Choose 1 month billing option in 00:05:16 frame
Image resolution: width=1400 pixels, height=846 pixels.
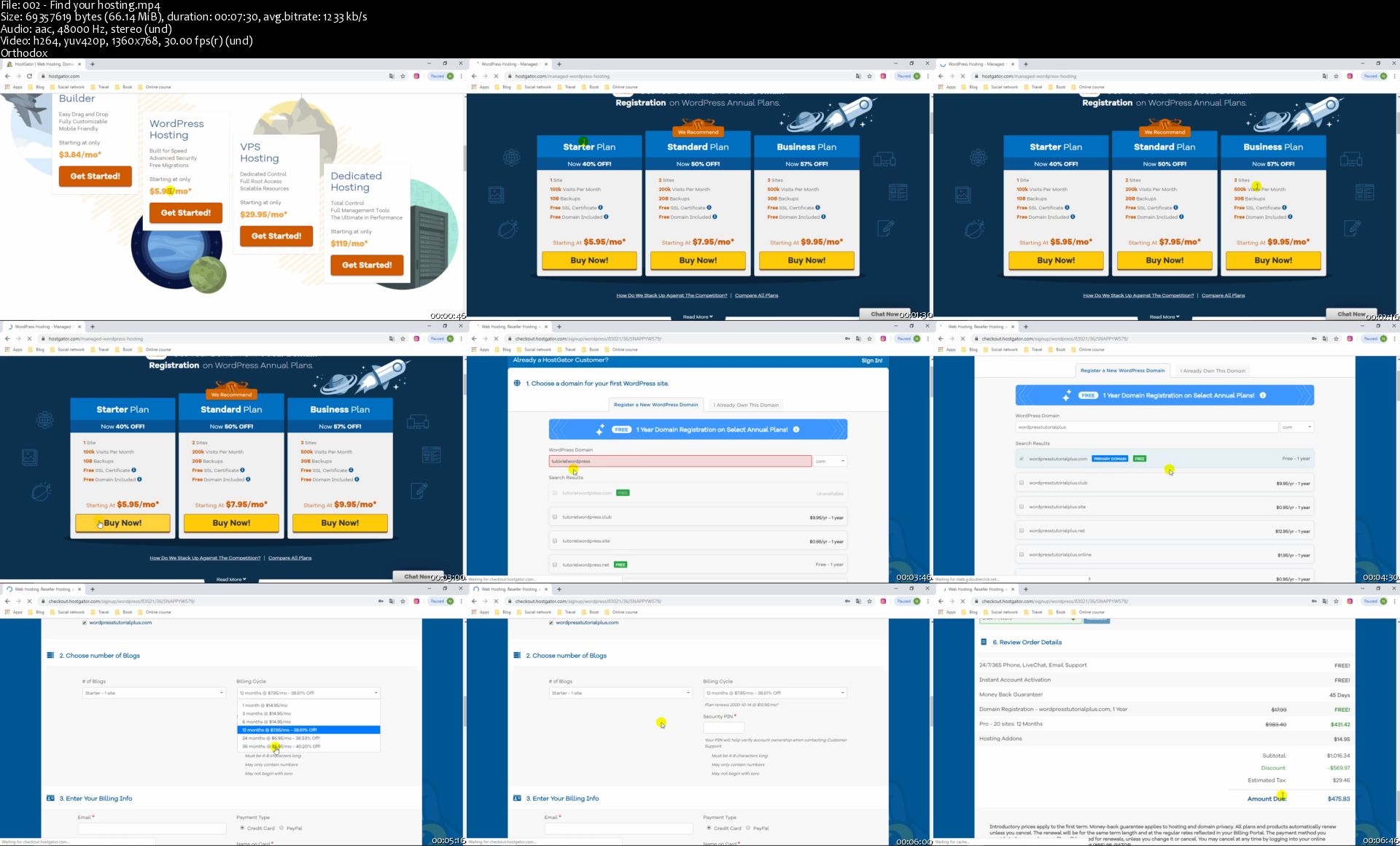[x=308, y=705]
